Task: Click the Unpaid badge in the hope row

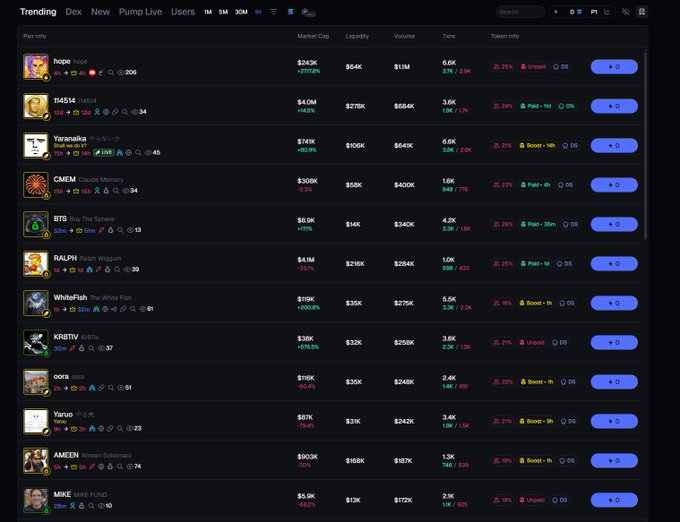Action: (533, 67)
